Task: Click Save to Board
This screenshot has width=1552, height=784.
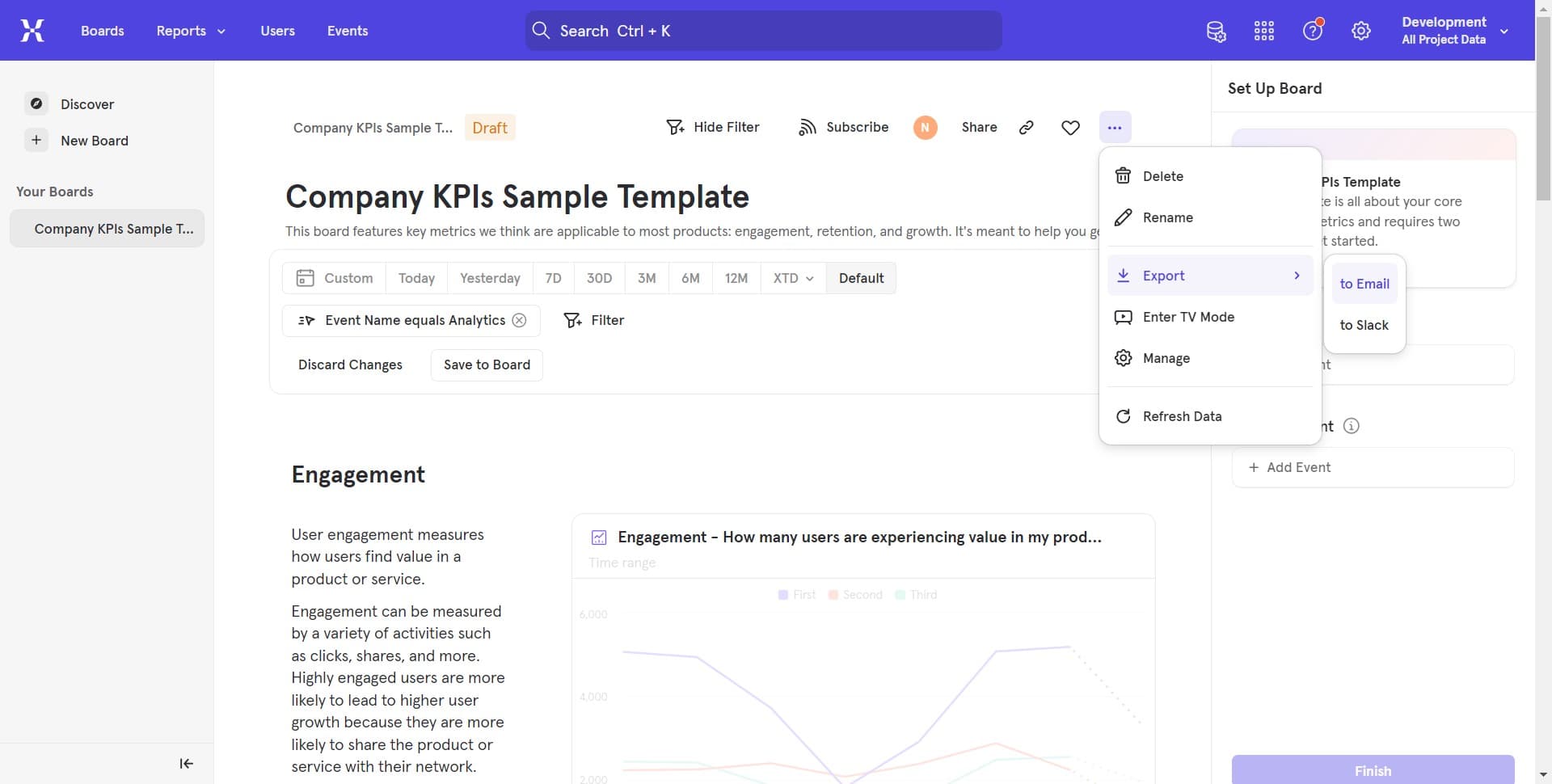Action: 486,365
